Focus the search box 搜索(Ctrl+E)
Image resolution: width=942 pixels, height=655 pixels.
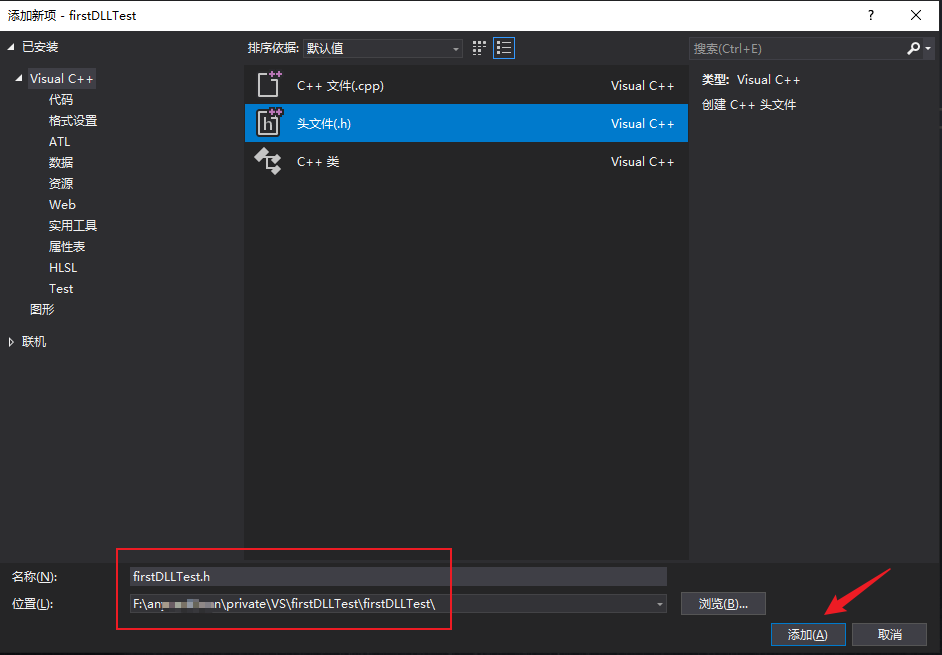click(x=798, y=49)
